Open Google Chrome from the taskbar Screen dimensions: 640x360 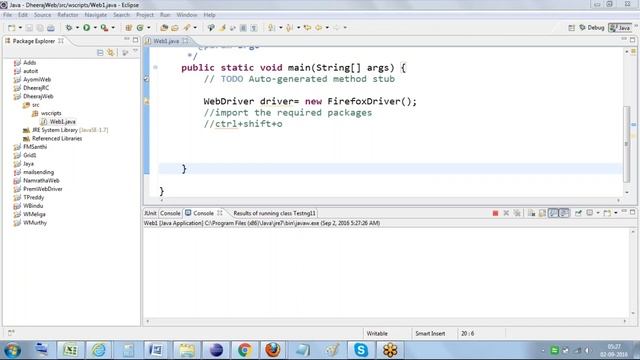(x=245, y=350)
